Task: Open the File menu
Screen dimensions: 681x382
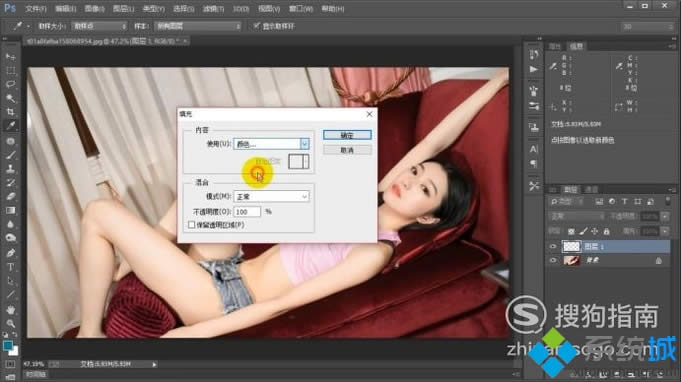Action: [36, 9]
